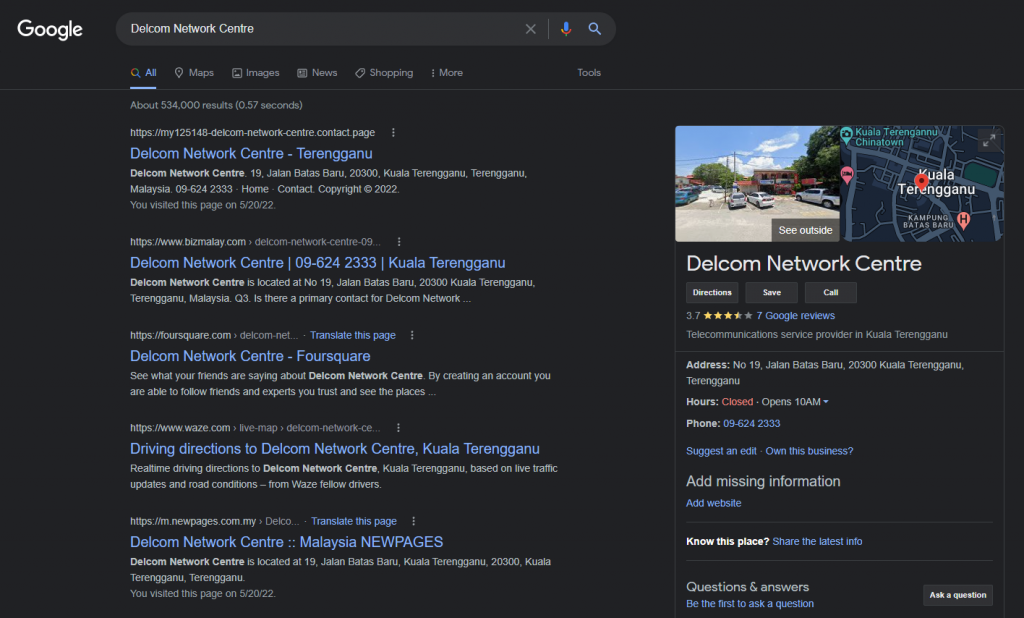Start voice search with microphone icon

(x=566, y=29)
